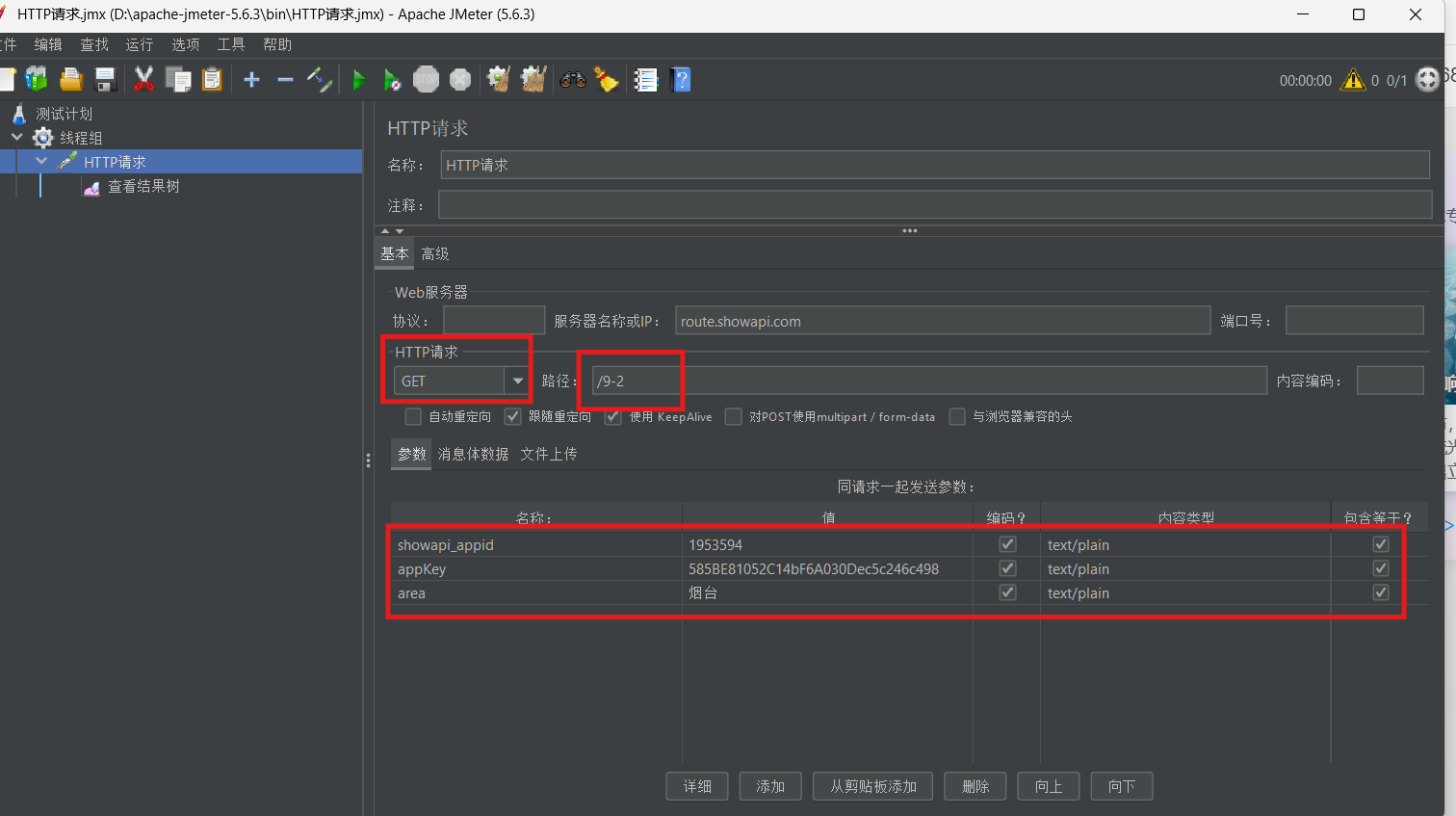Click the 向下 button

(x=1122, y=786)
